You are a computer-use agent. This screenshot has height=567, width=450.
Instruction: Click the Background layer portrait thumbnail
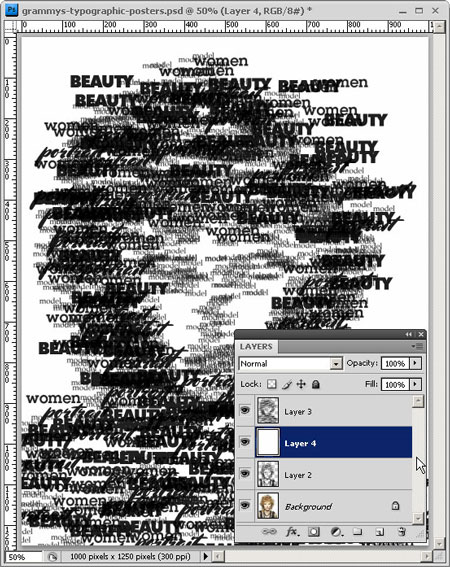[268, 506]
